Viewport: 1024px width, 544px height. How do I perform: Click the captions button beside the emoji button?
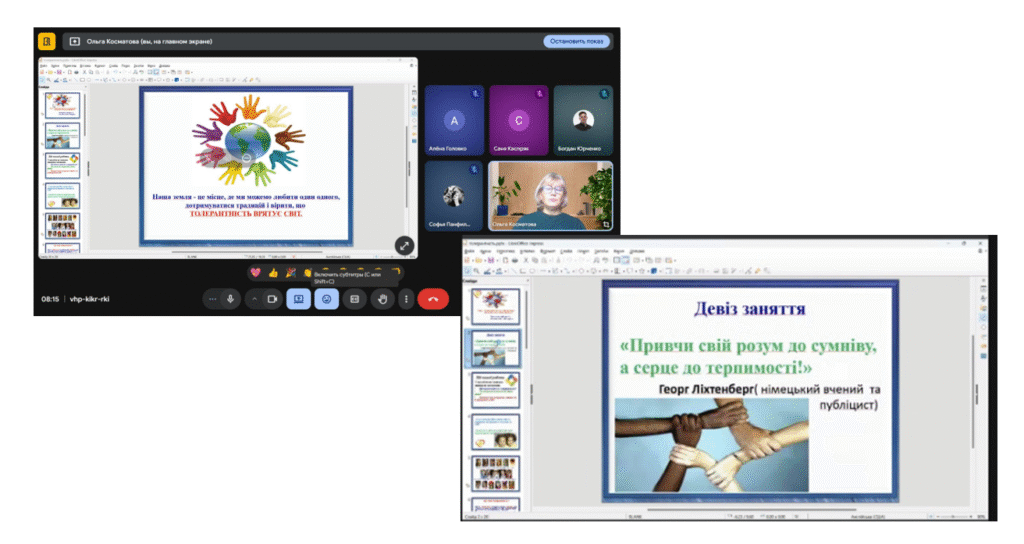354,298
